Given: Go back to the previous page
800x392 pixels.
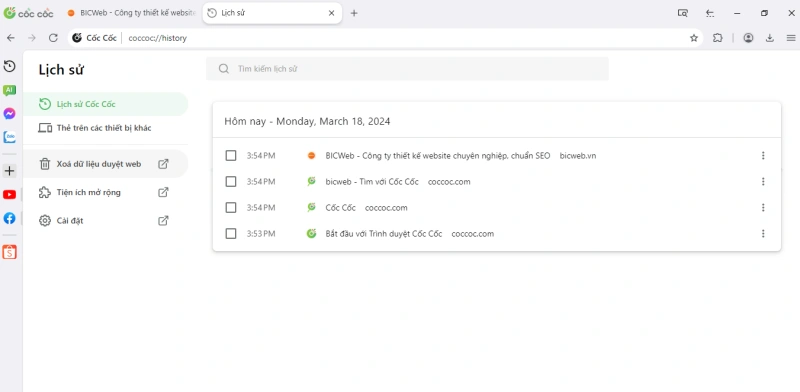Looking at the screenshot, I should pos(11,38).
